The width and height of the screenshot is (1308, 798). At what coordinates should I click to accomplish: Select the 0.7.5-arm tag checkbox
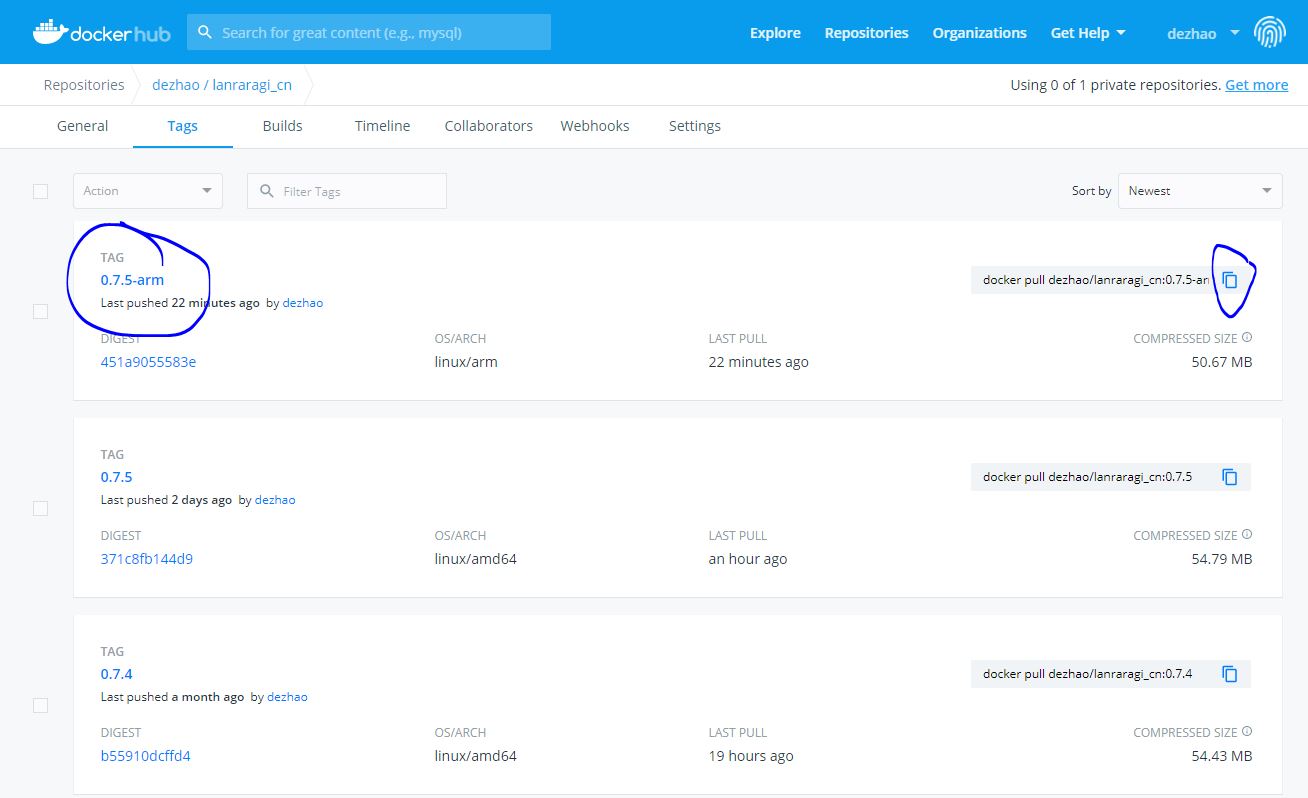point(40,311)
